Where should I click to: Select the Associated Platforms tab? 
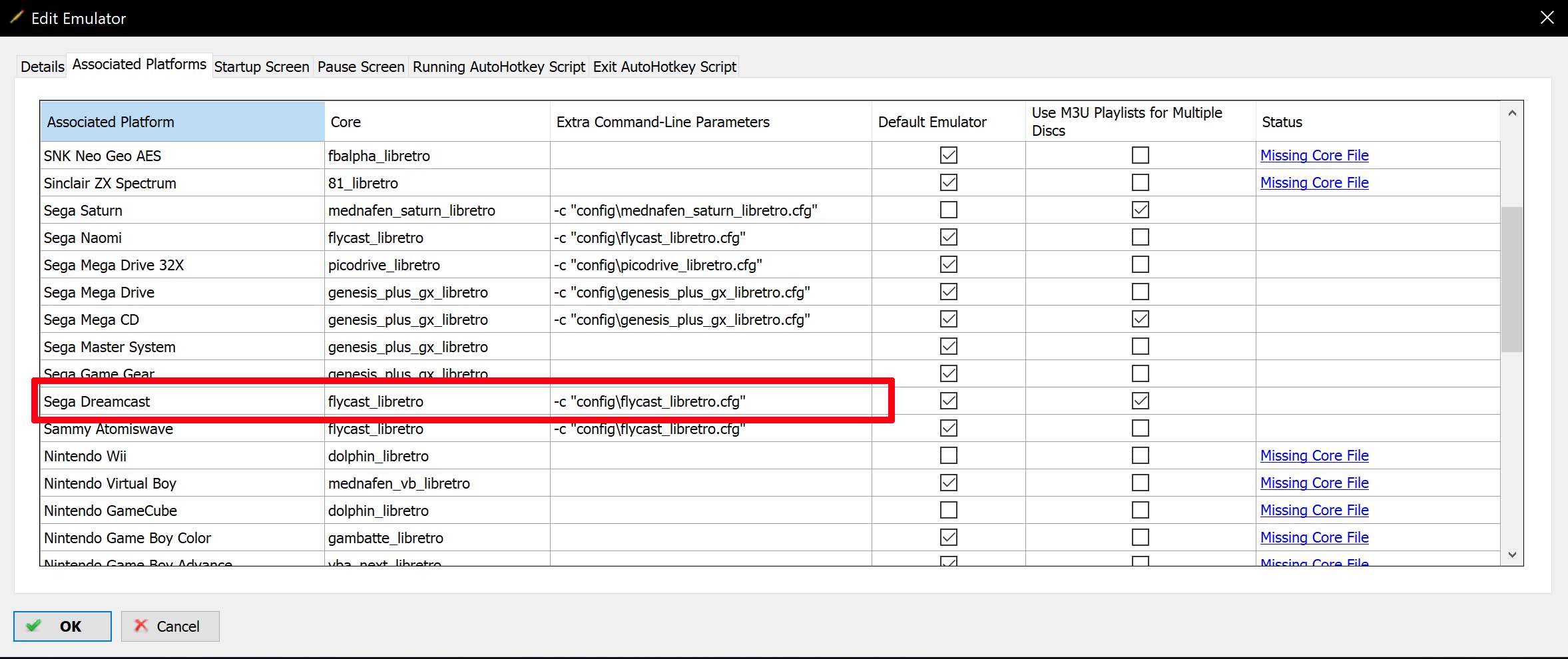(x=139, y=65)
